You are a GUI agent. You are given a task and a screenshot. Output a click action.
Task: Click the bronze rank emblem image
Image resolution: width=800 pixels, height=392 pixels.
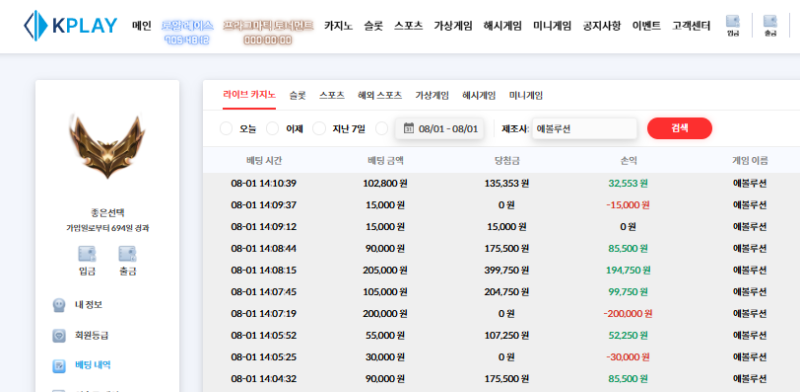pos(107,146)
